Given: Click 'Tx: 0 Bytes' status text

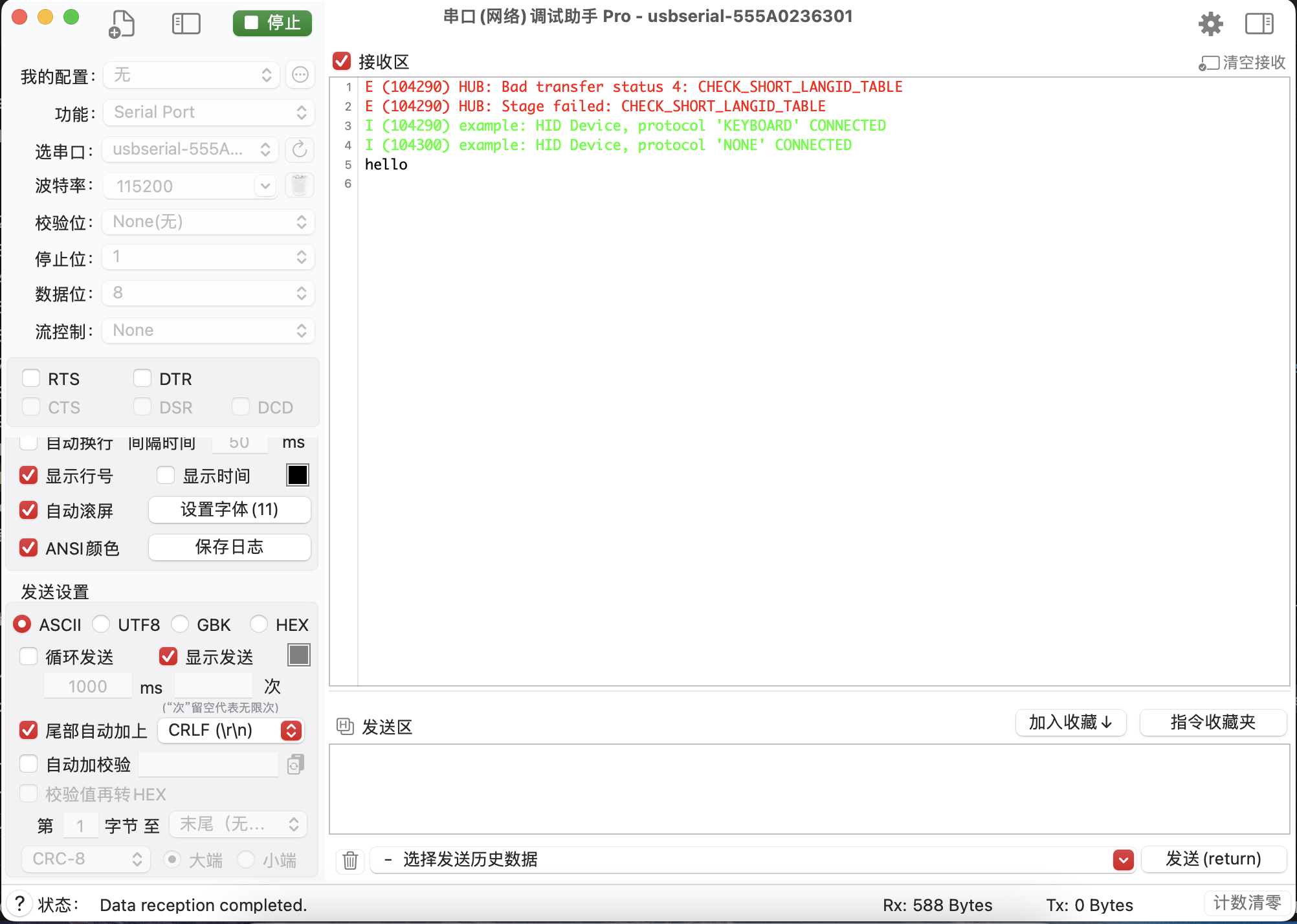Looking at the screenshot, I should click(x=1090, y=905).
